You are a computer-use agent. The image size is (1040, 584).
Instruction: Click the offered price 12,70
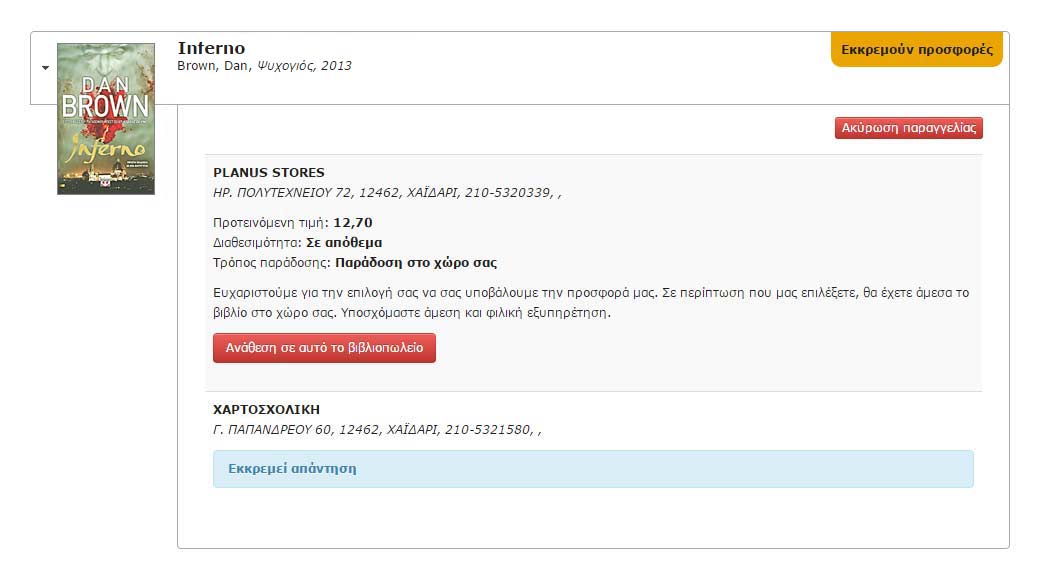(x=353, y=222)
